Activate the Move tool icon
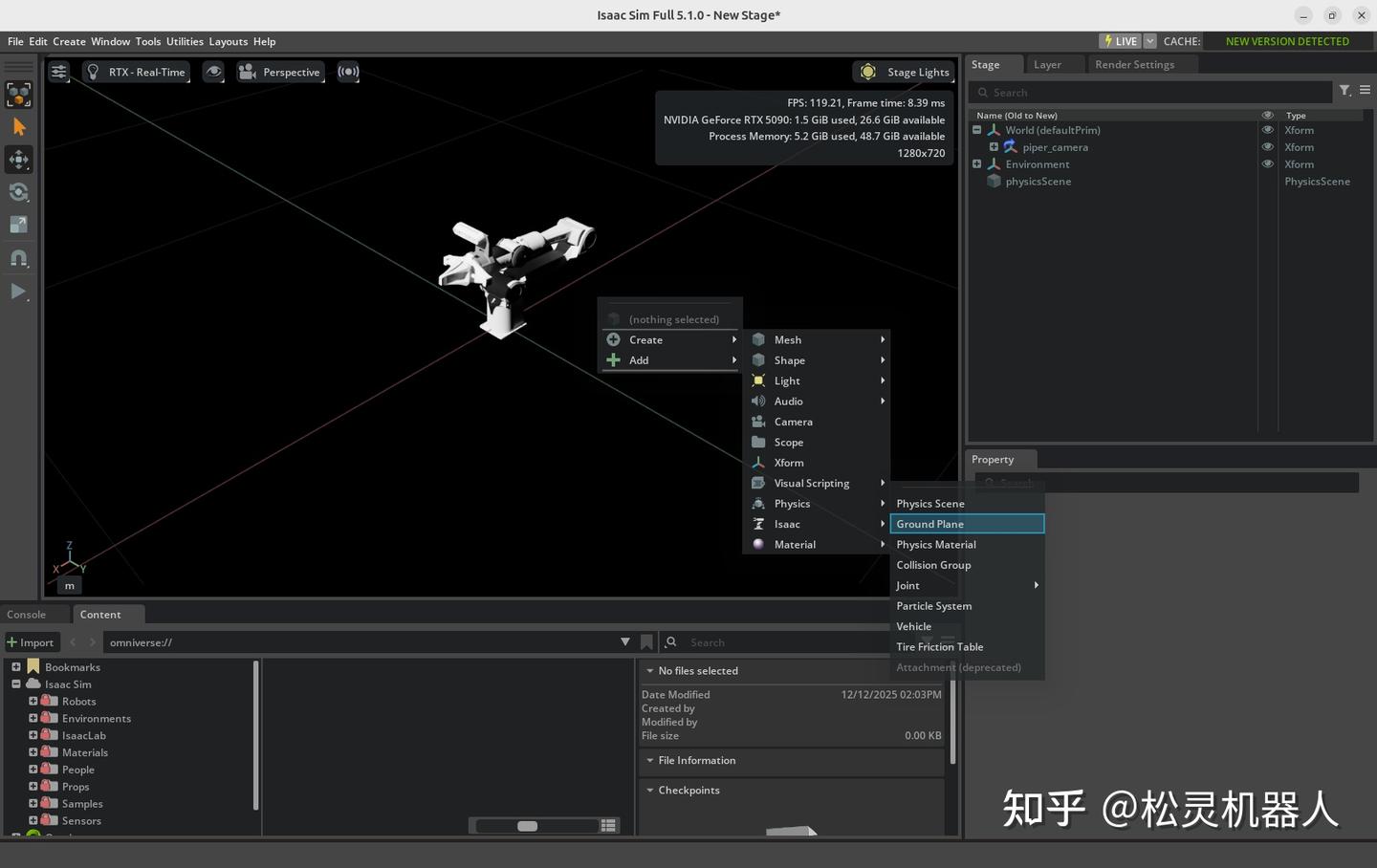Screen dimensions: 1377x868 click(x=19, y=160)
